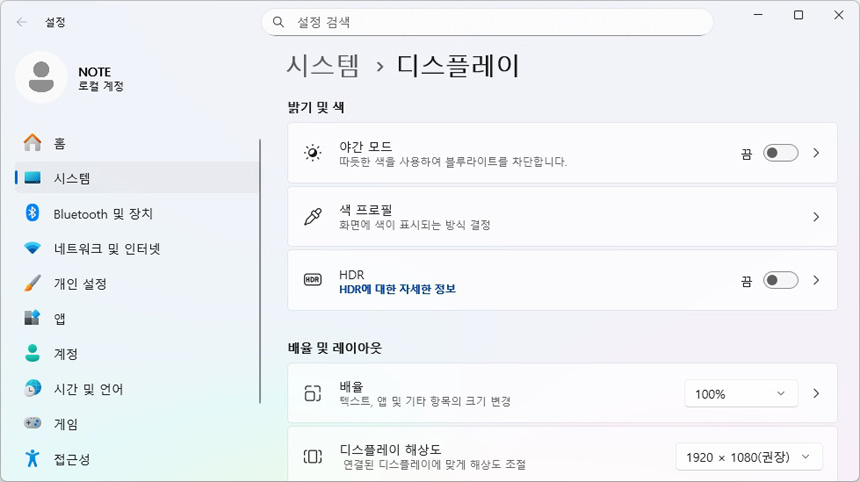
Task: Expand Night mode options chevron
Action: pos(816,153)
